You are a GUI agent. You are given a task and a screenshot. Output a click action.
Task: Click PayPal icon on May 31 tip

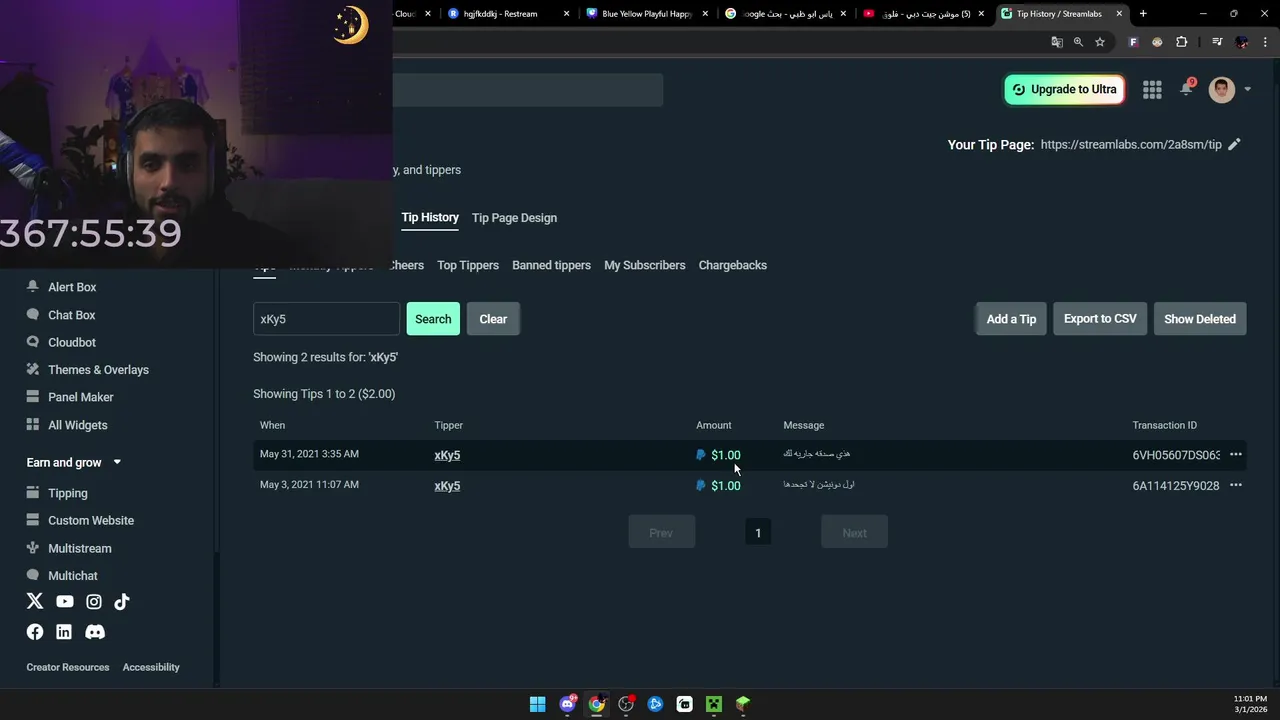pyautogui.click(x=700, y=455)
